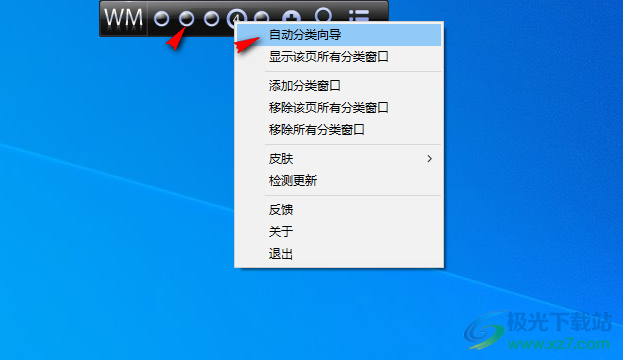This screenshot has width=623, height=360.
Task: Expand 皮肤 submenu arrow
Action: pyautogui.click(x=430, y=159)
